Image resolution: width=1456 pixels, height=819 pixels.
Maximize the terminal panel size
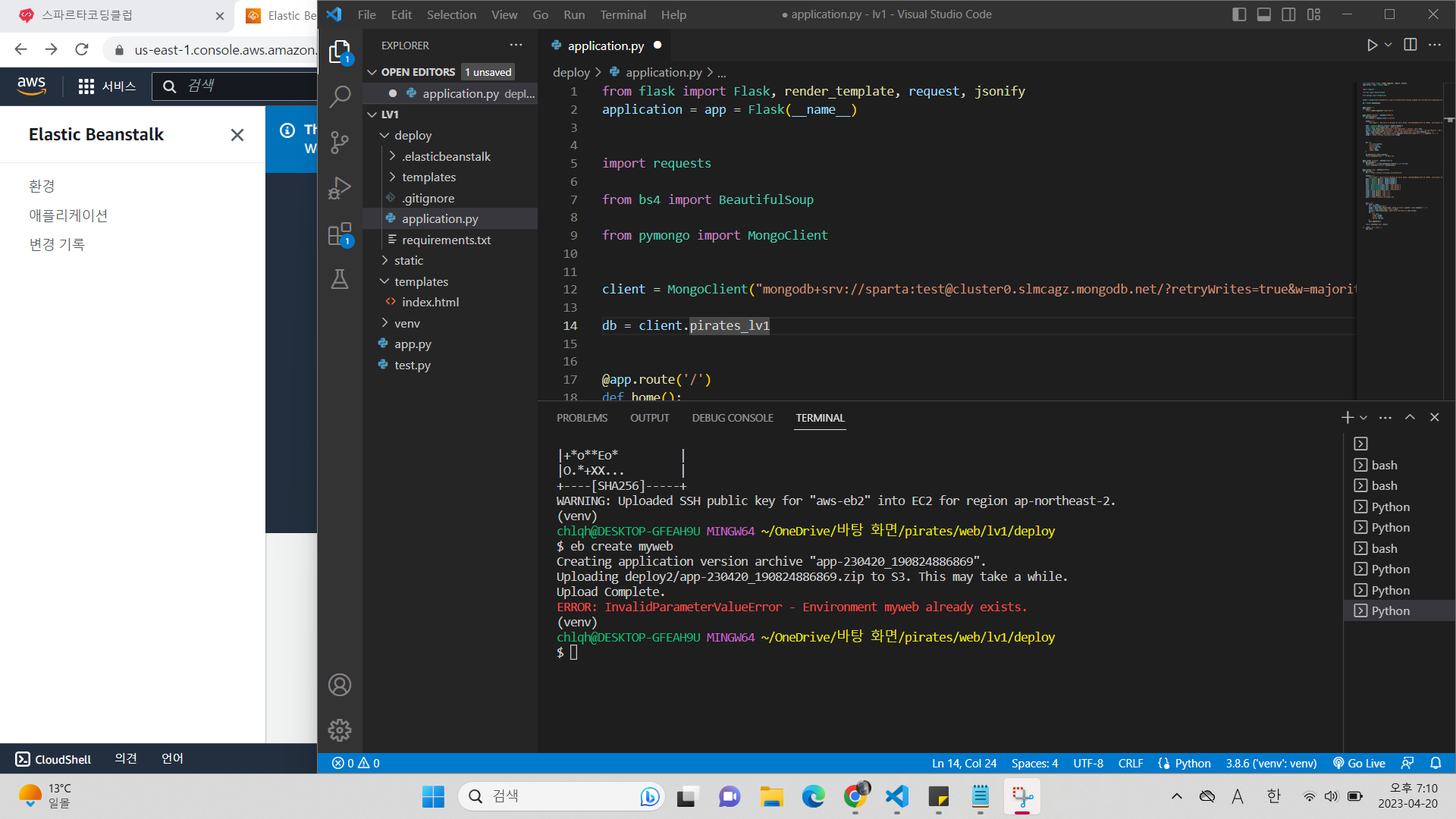[x=1410, y=417]
